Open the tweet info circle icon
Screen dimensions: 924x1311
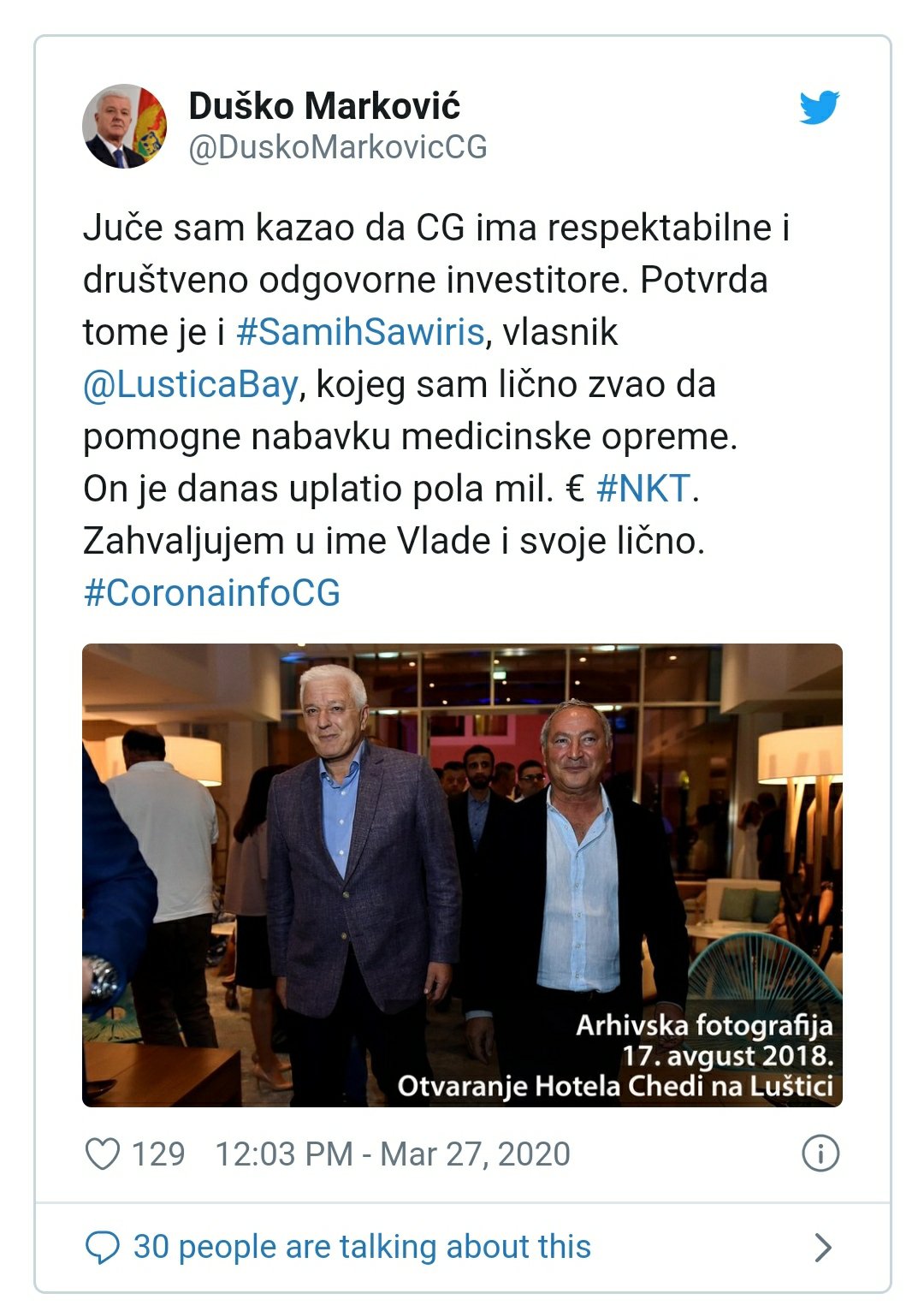pyautogui.click(x=820, y=1154)
